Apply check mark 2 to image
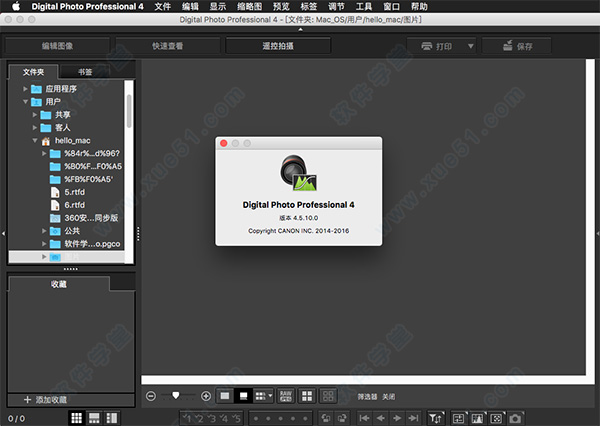The height and width of the screenshot is (426, 600). click(199, 418)
